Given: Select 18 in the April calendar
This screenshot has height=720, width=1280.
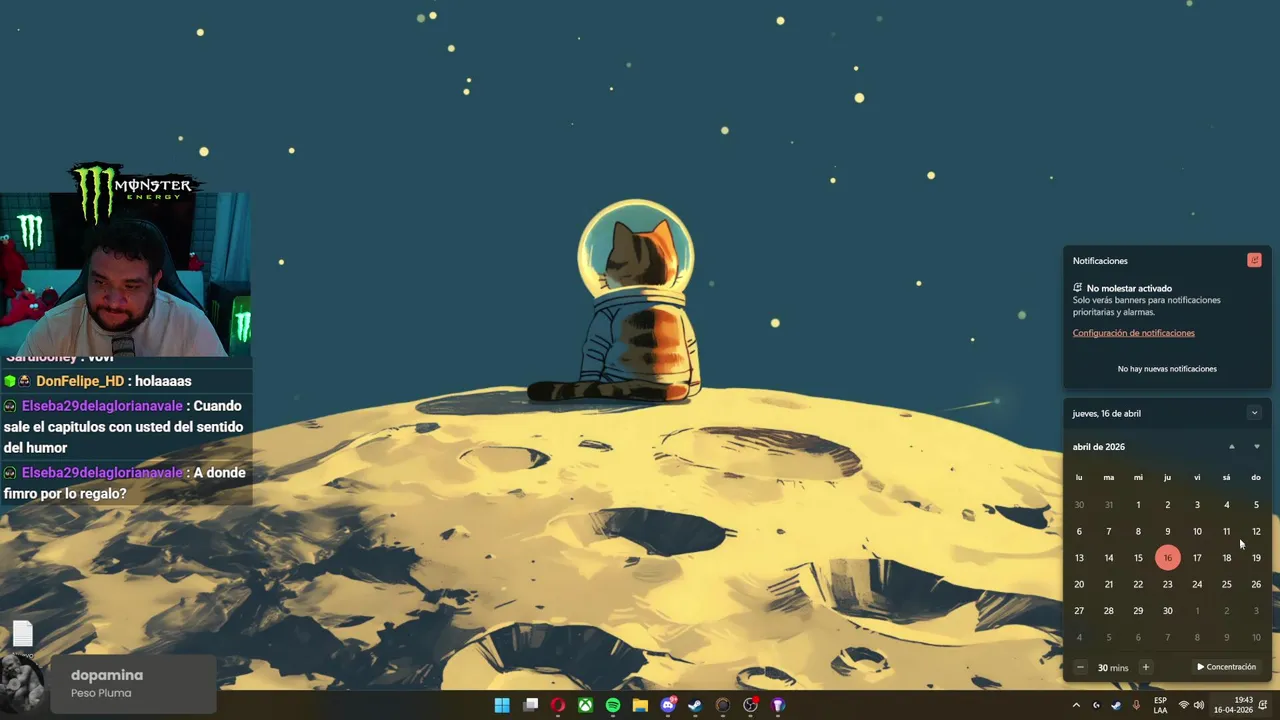Looking at the screenshot, I should click(1226, 558).
